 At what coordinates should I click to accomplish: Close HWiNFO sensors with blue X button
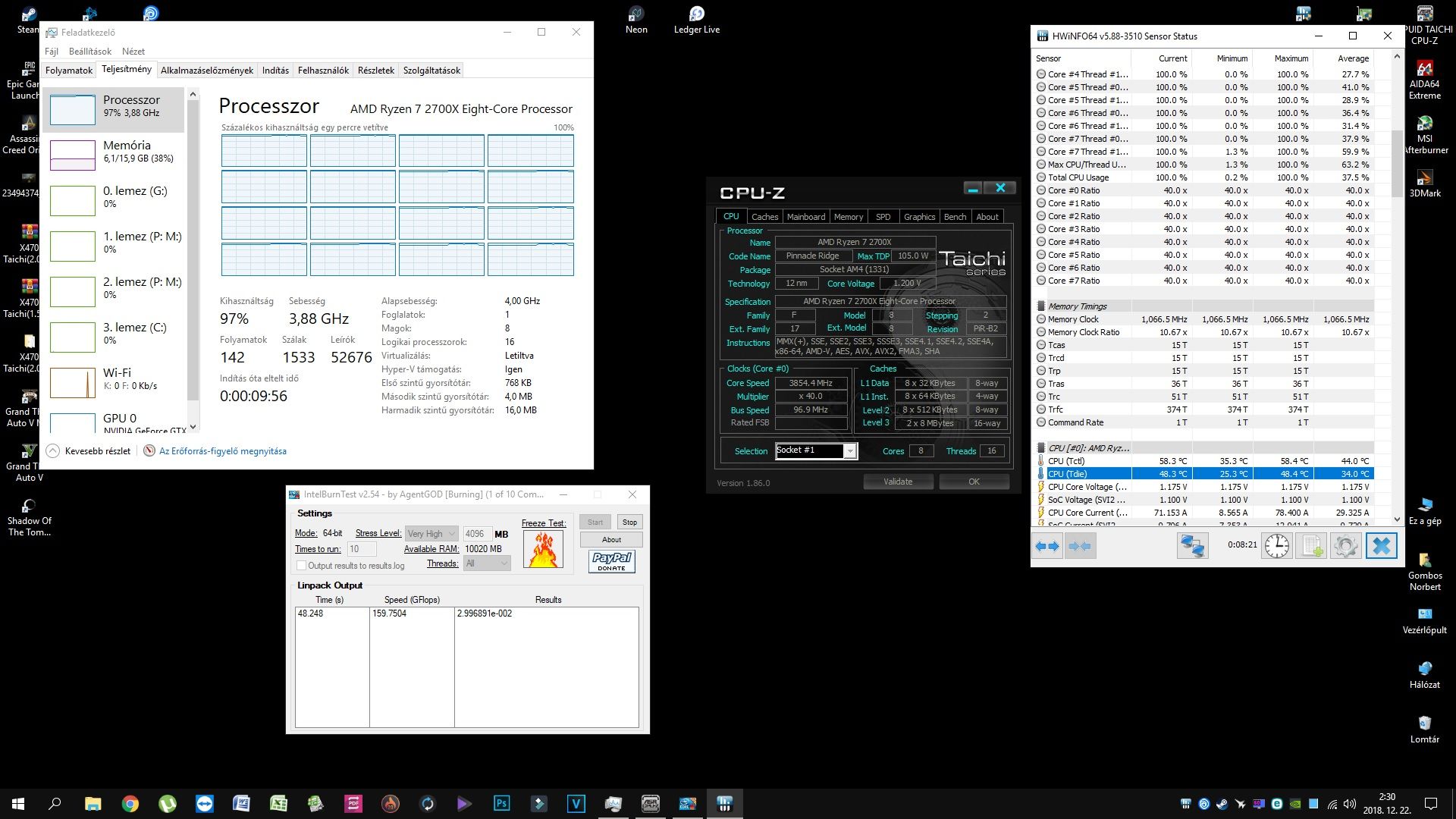pos(1382,546)
